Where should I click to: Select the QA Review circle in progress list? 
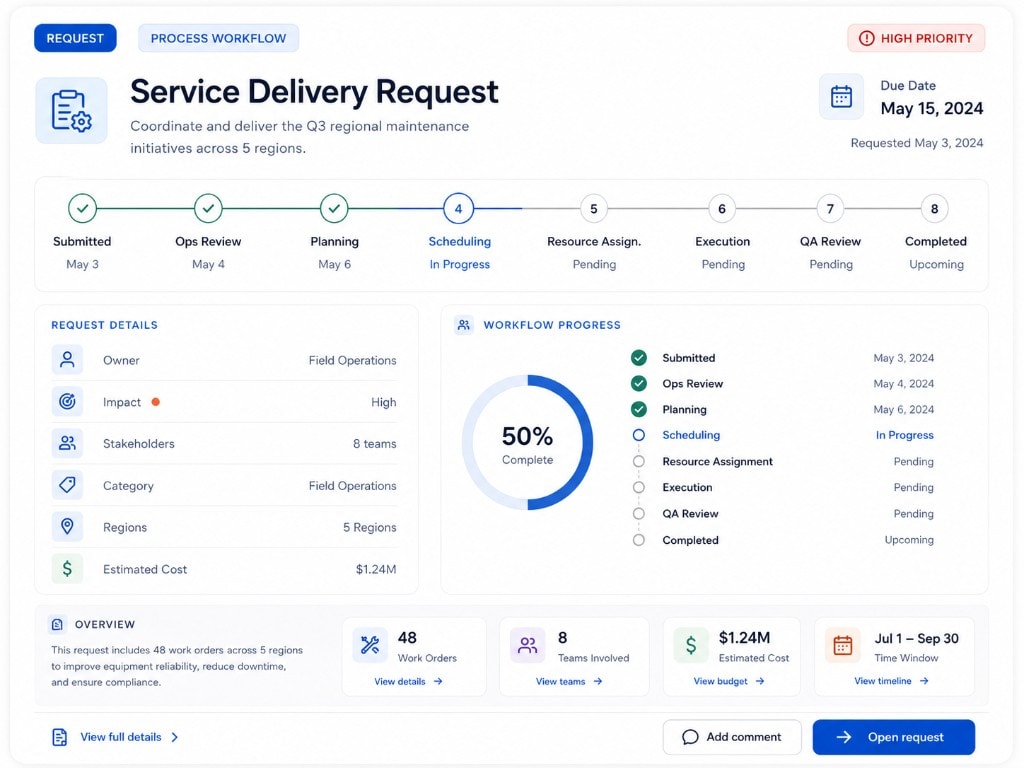click(x=639, y=513)
